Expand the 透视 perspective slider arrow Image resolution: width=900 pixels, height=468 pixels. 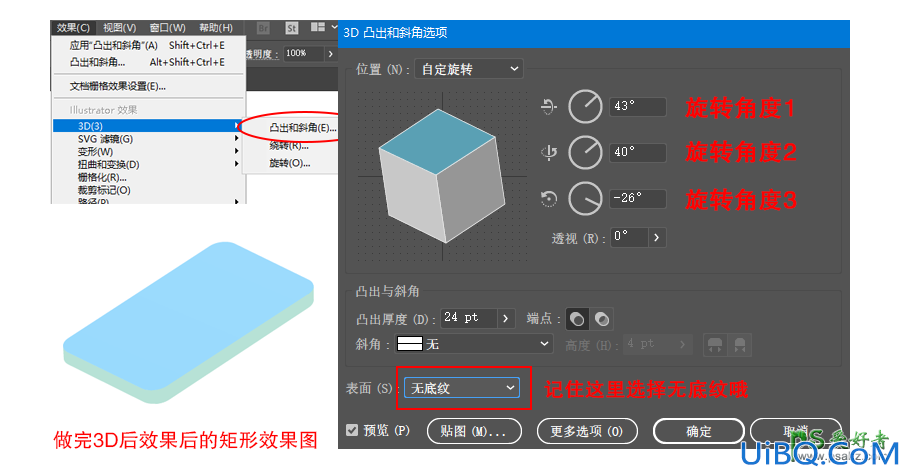(x=657, y=237)
